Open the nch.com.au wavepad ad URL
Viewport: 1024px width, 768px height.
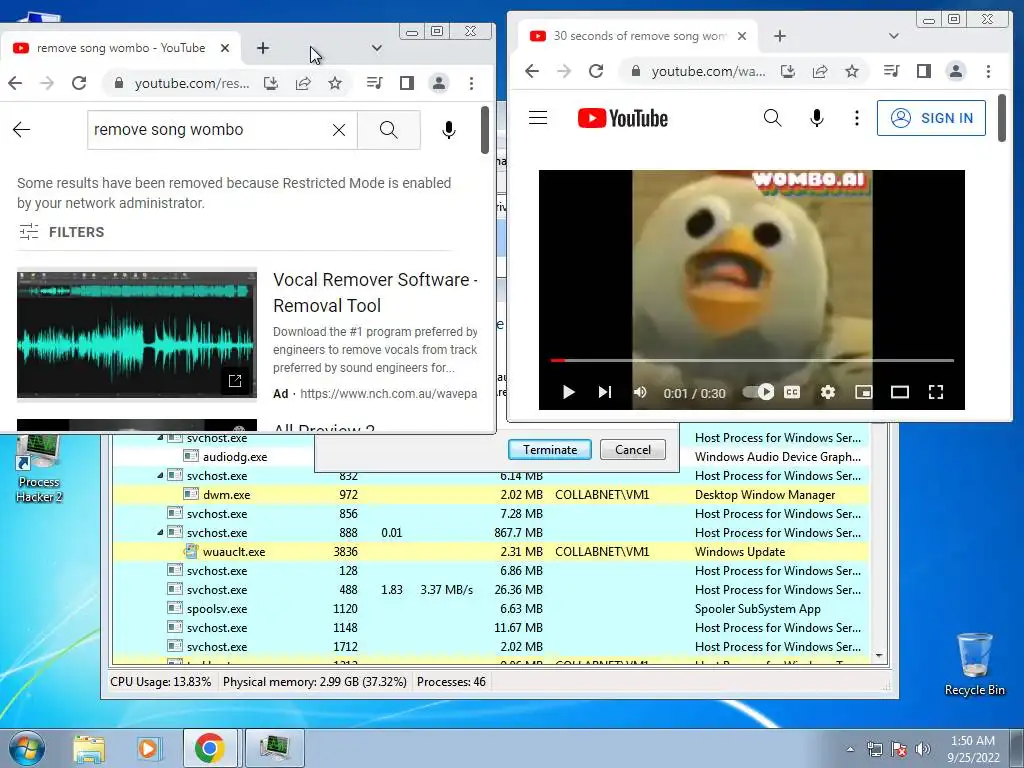pyautogui.click(x=389, y=394)
